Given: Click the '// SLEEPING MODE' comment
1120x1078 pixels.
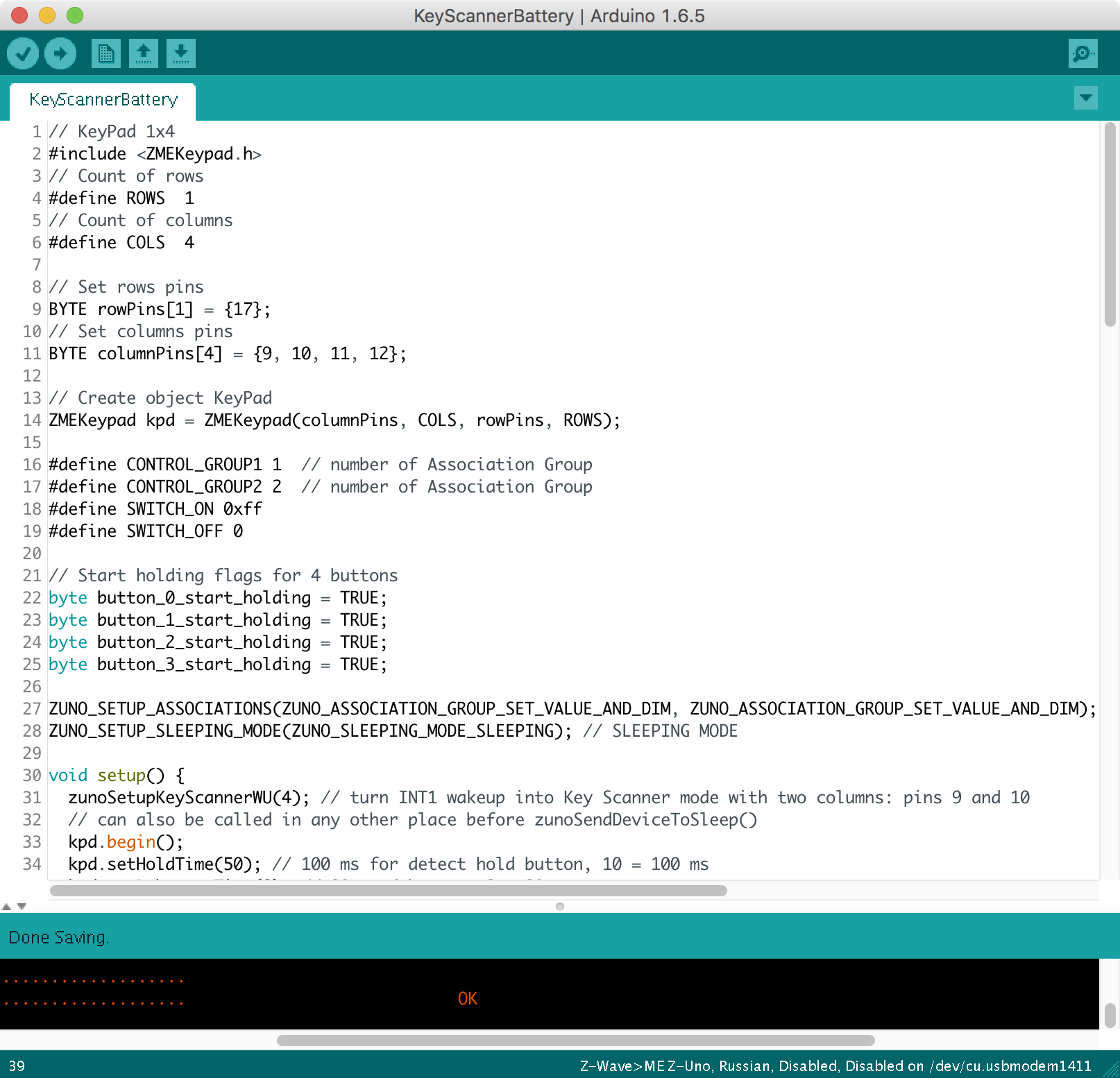Looking at the screenshot, I should point(661,731).
